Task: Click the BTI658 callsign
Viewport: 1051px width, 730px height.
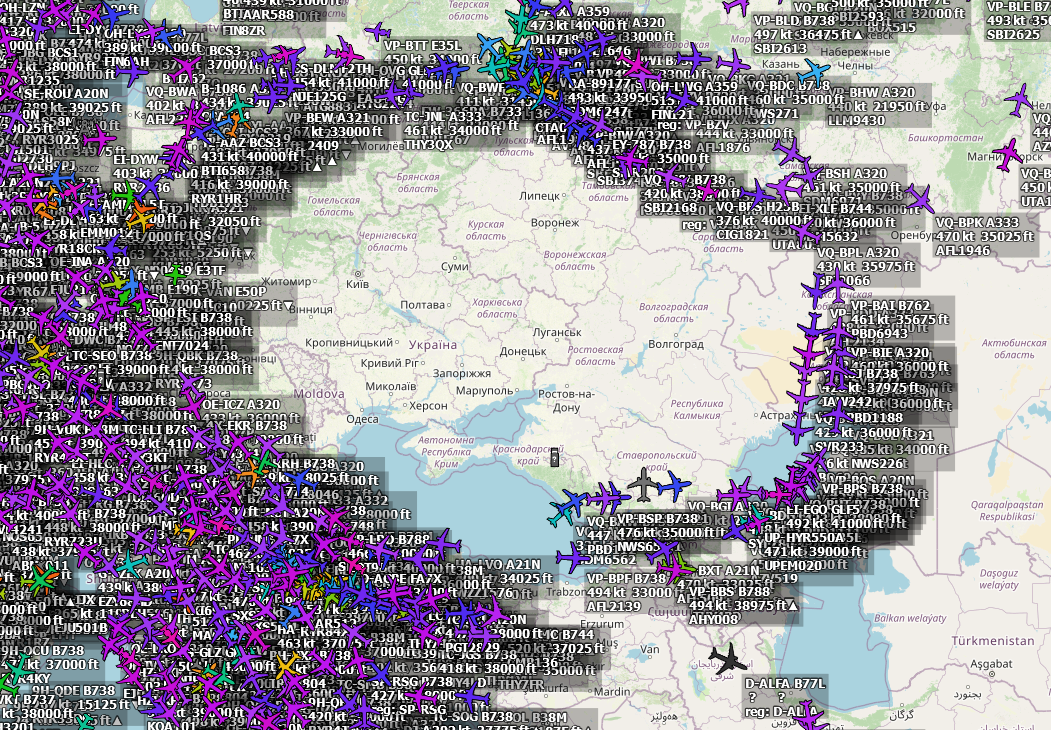Action: click(223, 171)
